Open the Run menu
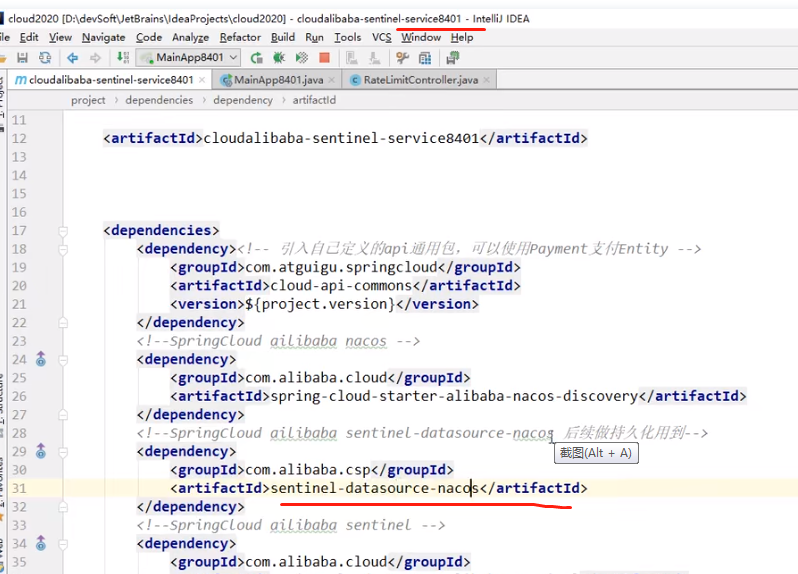Screen dimensions: 798x574 314,37
